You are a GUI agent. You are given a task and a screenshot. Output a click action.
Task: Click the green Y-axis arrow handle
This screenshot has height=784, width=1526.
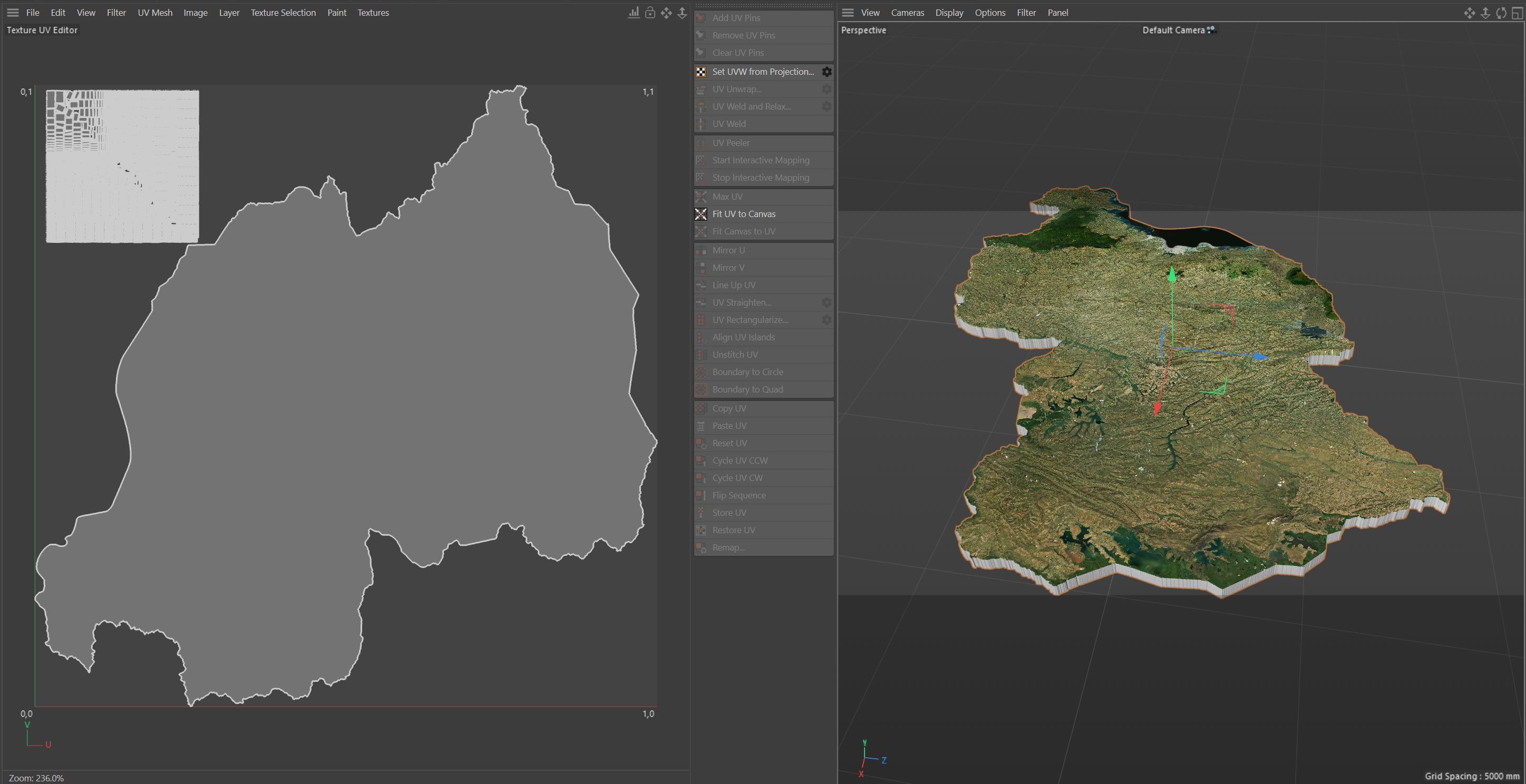(x=1171, y=275)
